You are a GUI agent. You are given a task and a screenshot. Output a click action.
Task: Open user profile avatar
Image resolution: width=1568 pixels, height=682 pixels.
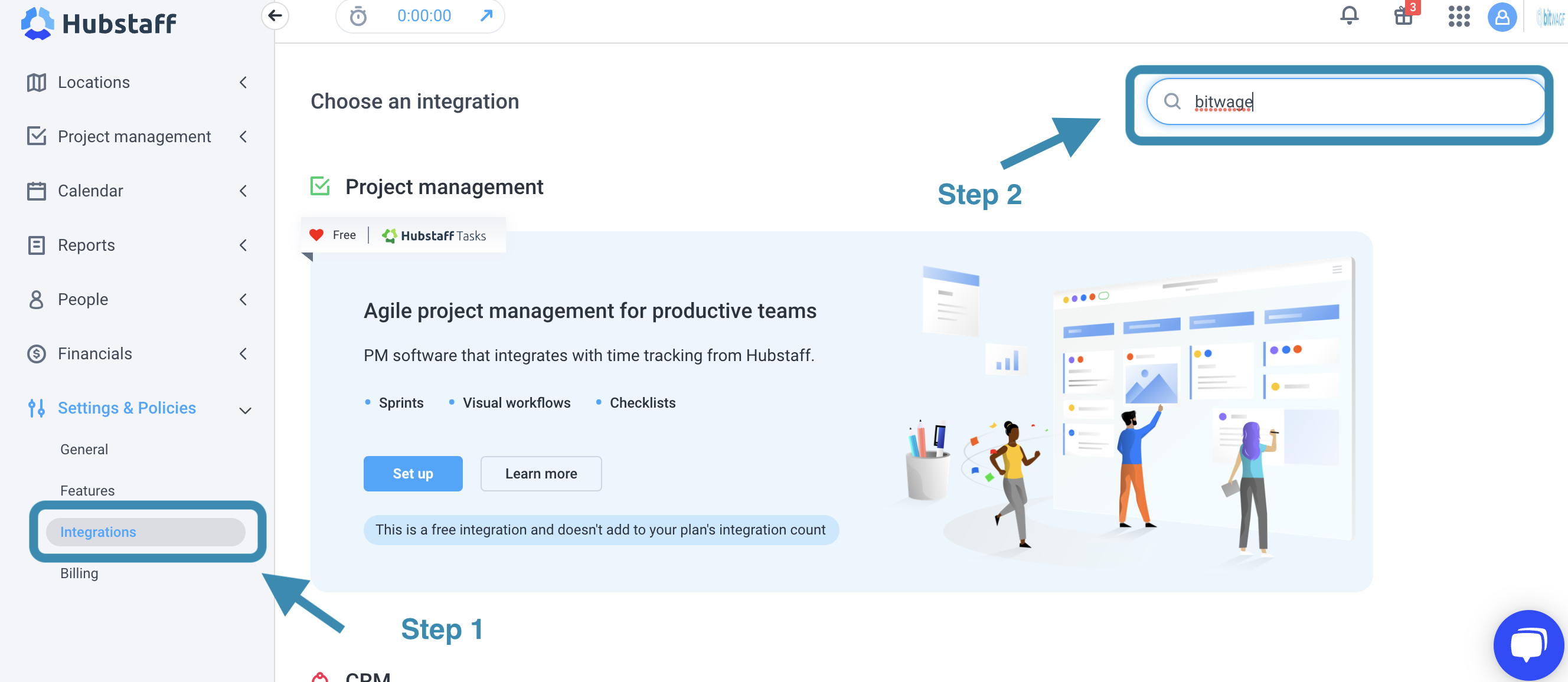tap(1502, 17)
